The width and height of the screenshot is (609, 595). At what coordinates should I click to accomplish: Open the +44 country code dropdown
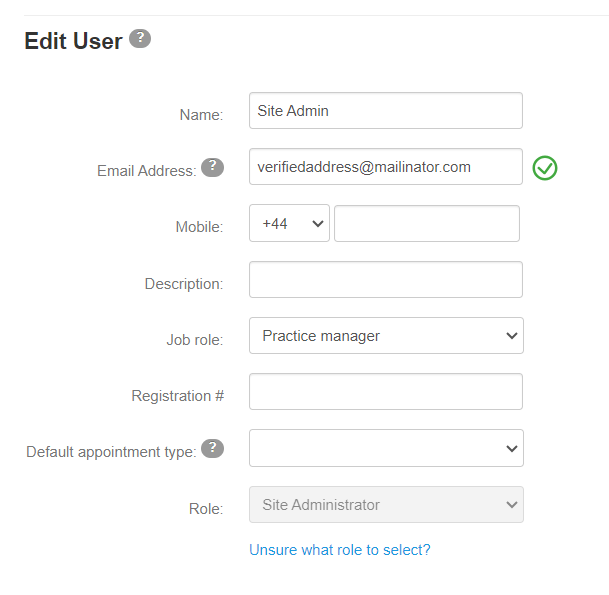coord(289,224)
